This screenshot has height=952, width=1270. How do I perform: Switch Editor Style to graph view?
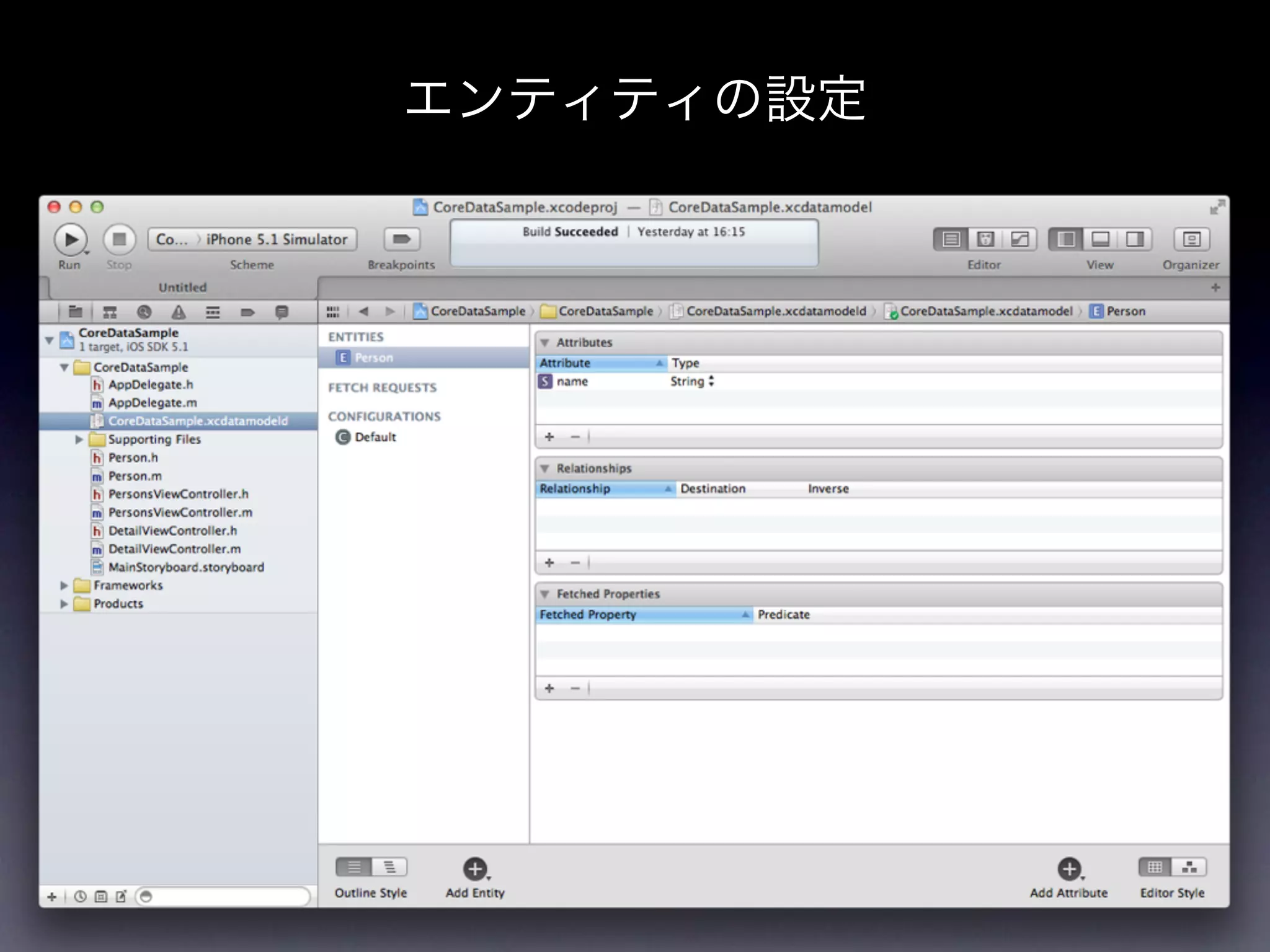[x=1189, y=867]
